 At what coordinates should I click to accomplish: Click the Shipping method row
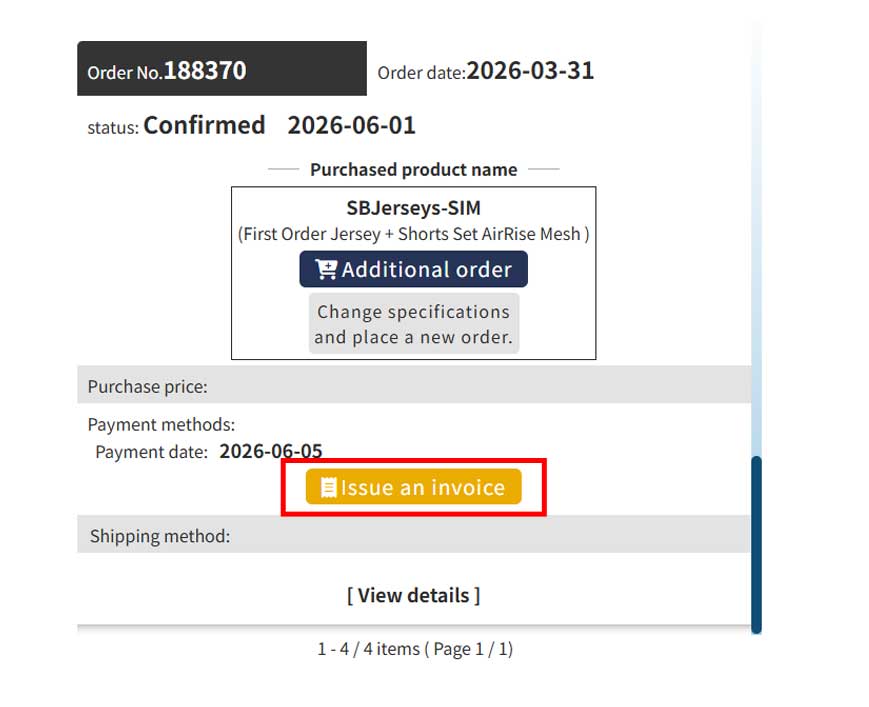coord(414,535)
